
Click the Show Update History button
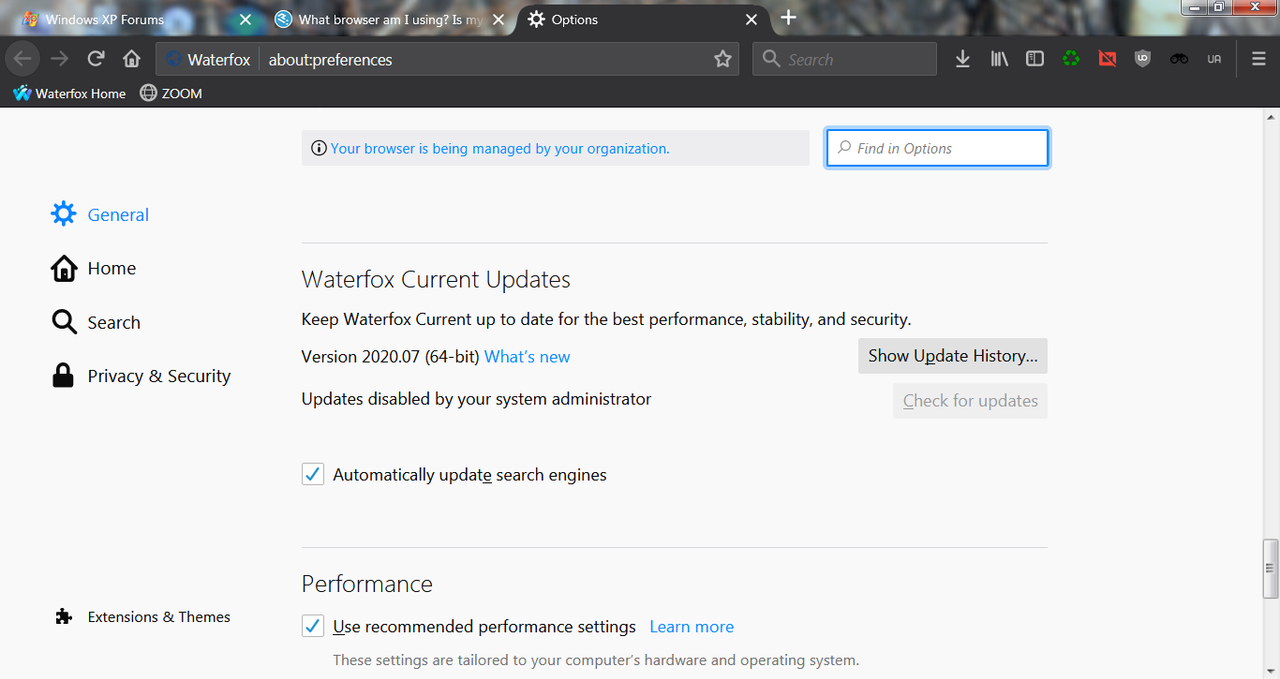953,356
